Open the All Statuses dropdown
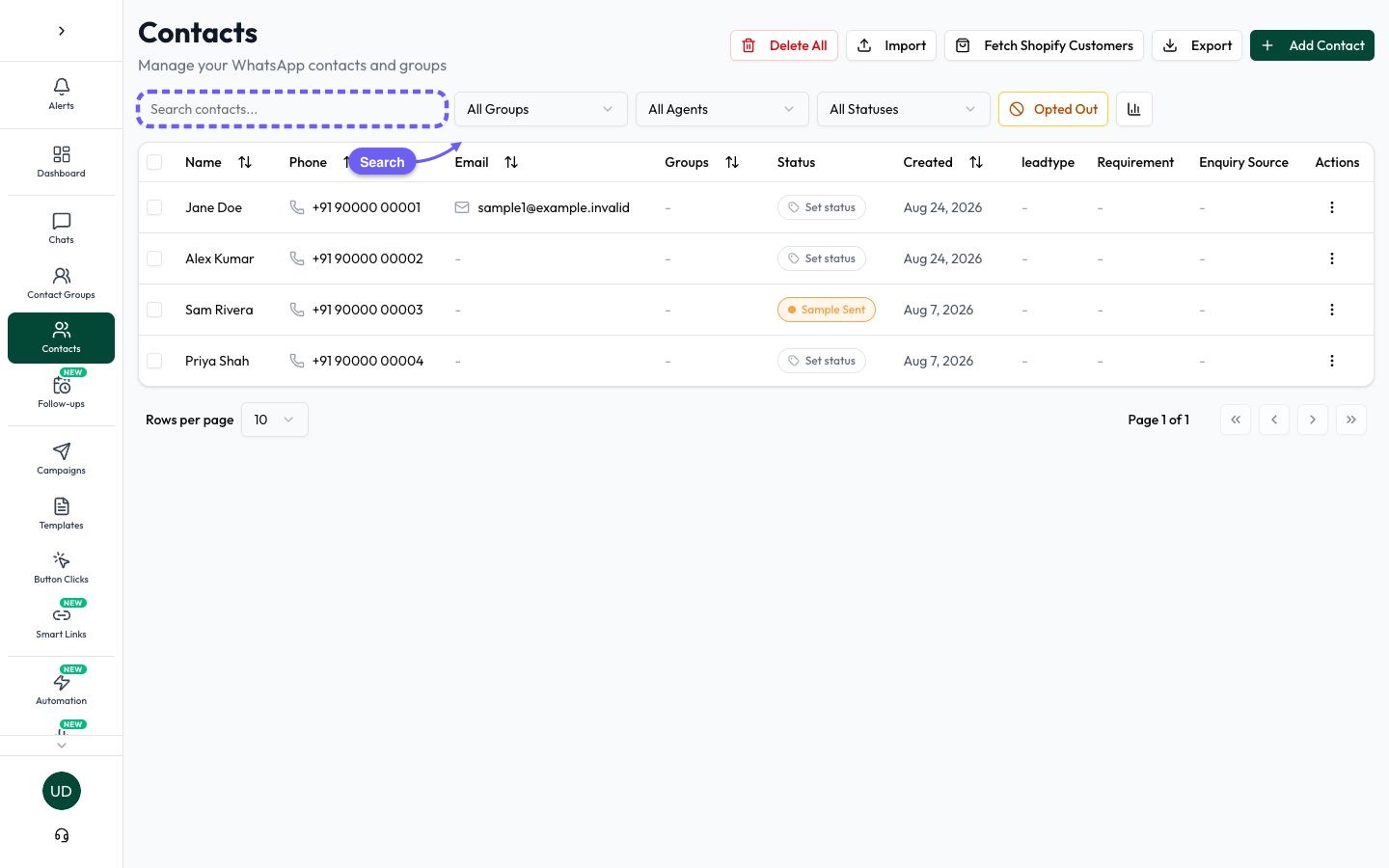Screen dimensions: 1389x868 [903, 109]
